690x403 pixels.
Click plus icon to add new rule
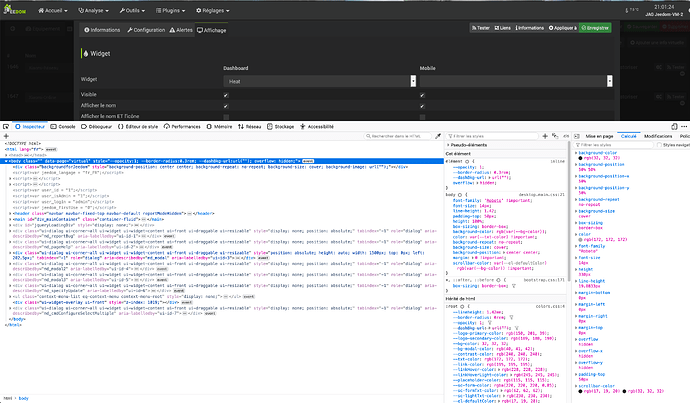coord(545,136)
